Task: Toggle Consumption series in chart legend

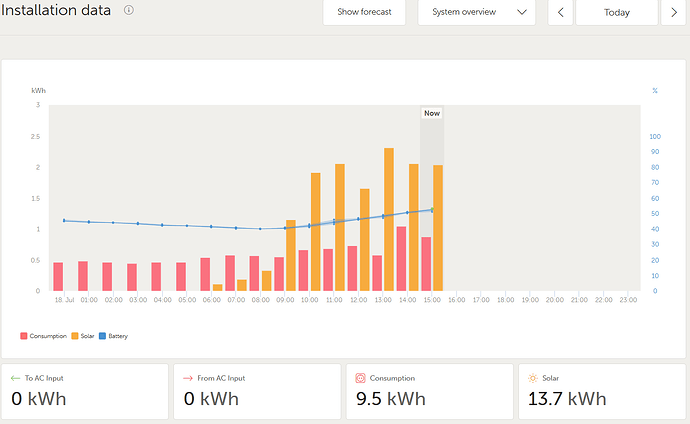Action: pos(40,336)
